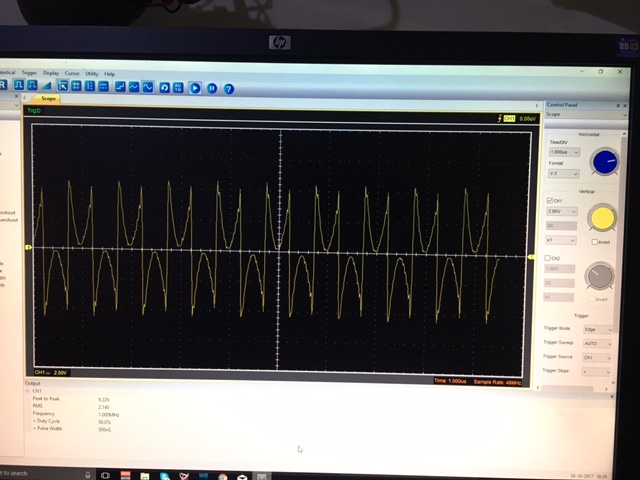Viewport: 640px width, 480px height.
Task: Select the + Duty Cycle measurement row
Action: point(47,421)
